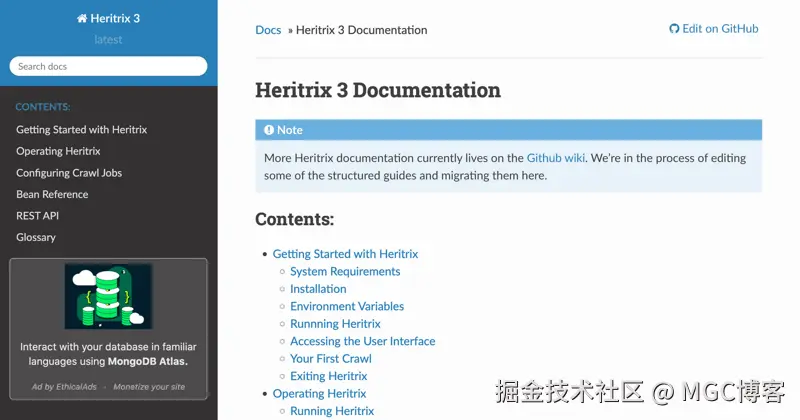Open Getting Started with Heritrix contents link
This screenshot has width=800, height=420.
point(345,254)
